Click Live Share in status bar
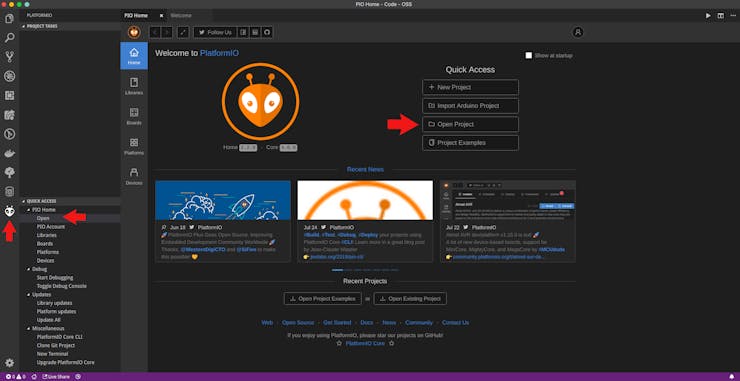 click(x=56, y=377)
